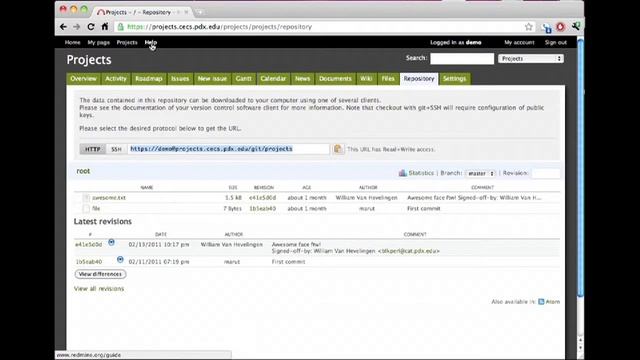This screenshot has width=640, height=360.
Task: Switch to the News tab
Action: 302,79
